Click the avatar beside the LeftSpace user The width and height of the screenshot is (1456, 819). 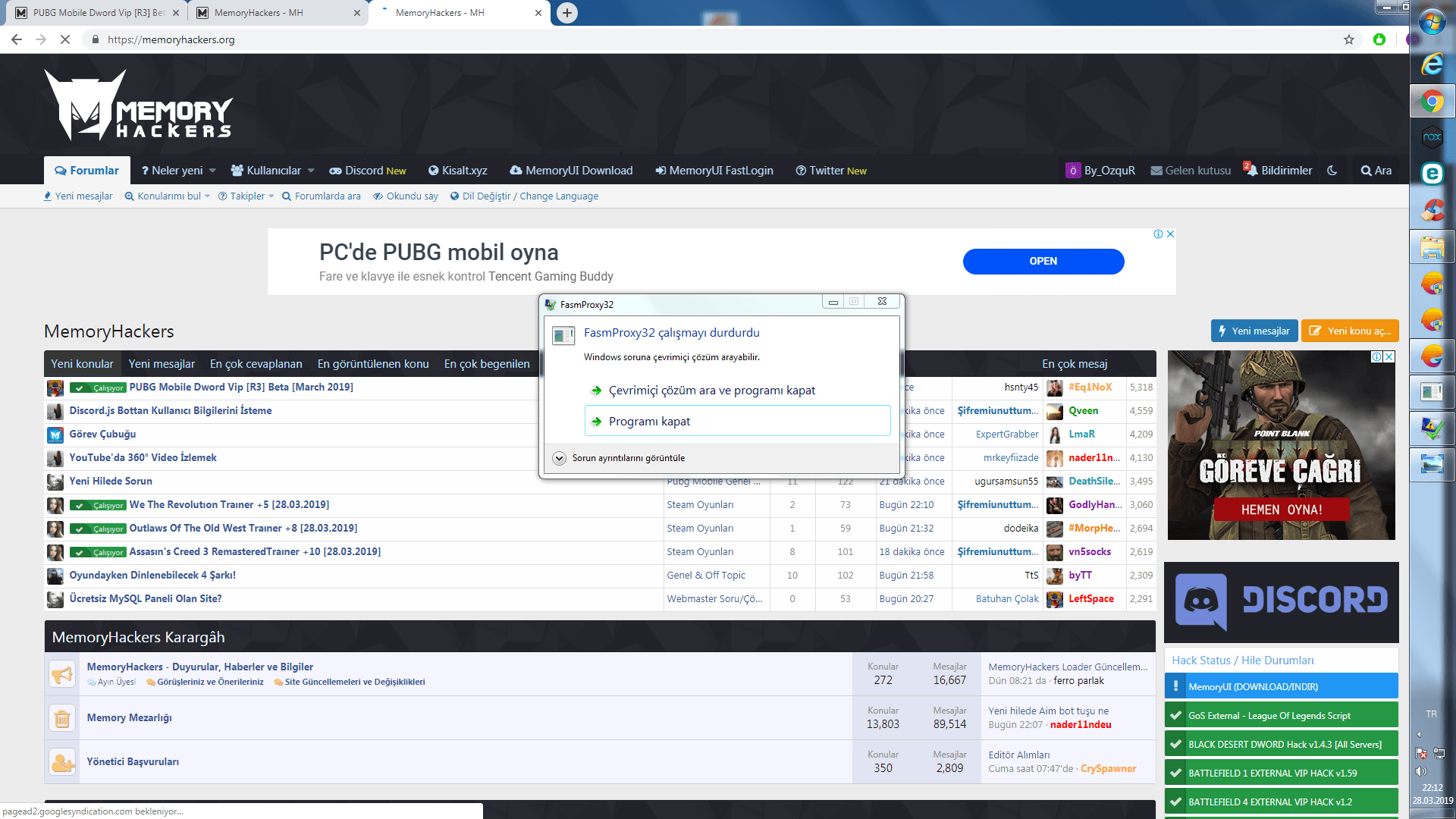(1055, 599)
